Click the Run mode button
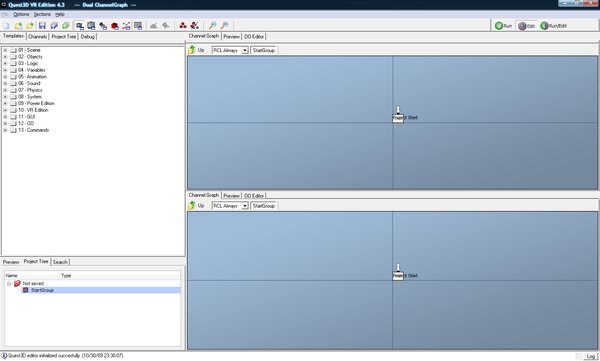Viewport: 600px width, 361px height. (x=503, y=26)
